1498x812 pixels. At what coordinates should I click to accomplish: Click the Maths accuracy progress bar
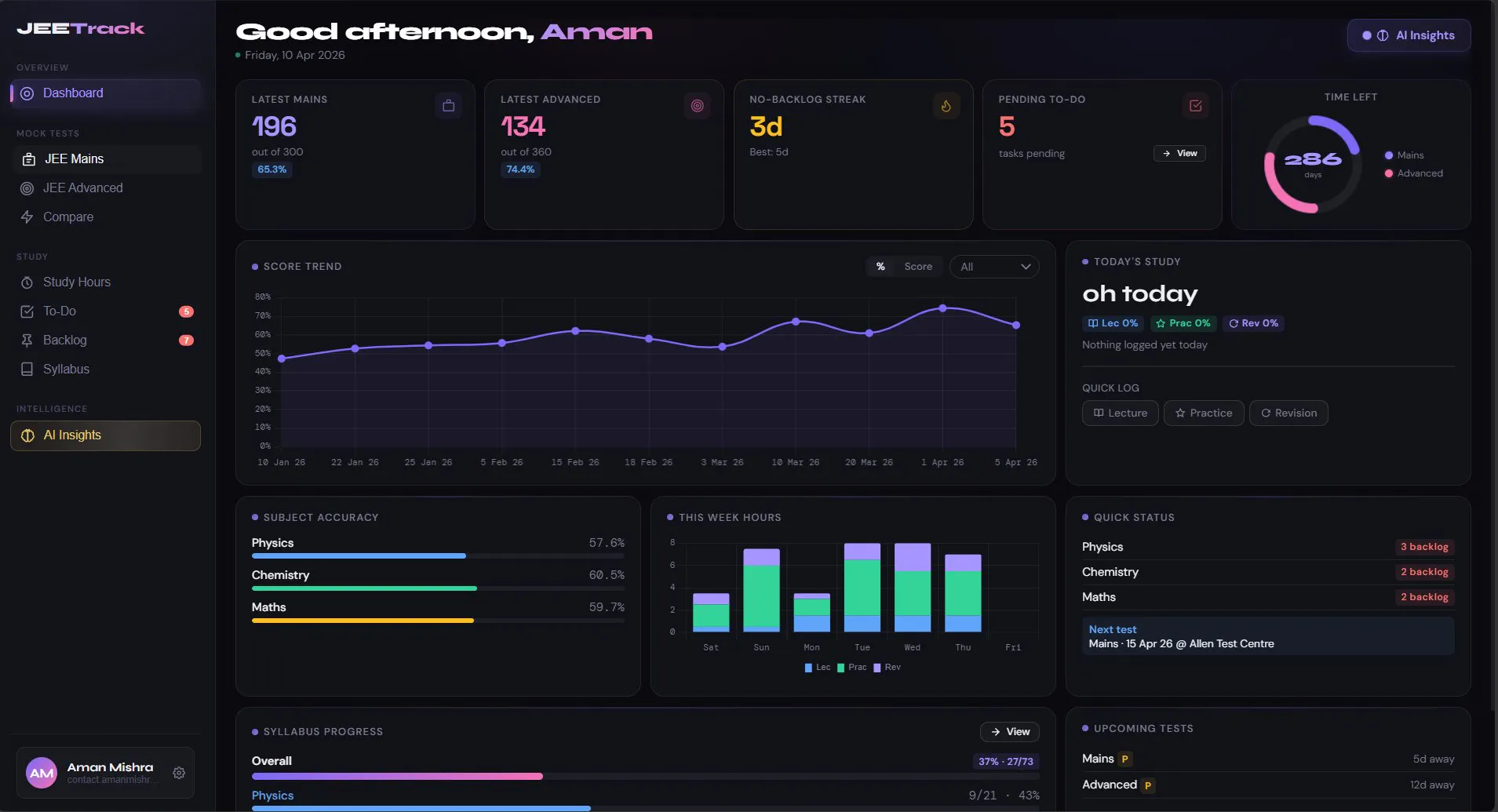[x=438, y=621]
